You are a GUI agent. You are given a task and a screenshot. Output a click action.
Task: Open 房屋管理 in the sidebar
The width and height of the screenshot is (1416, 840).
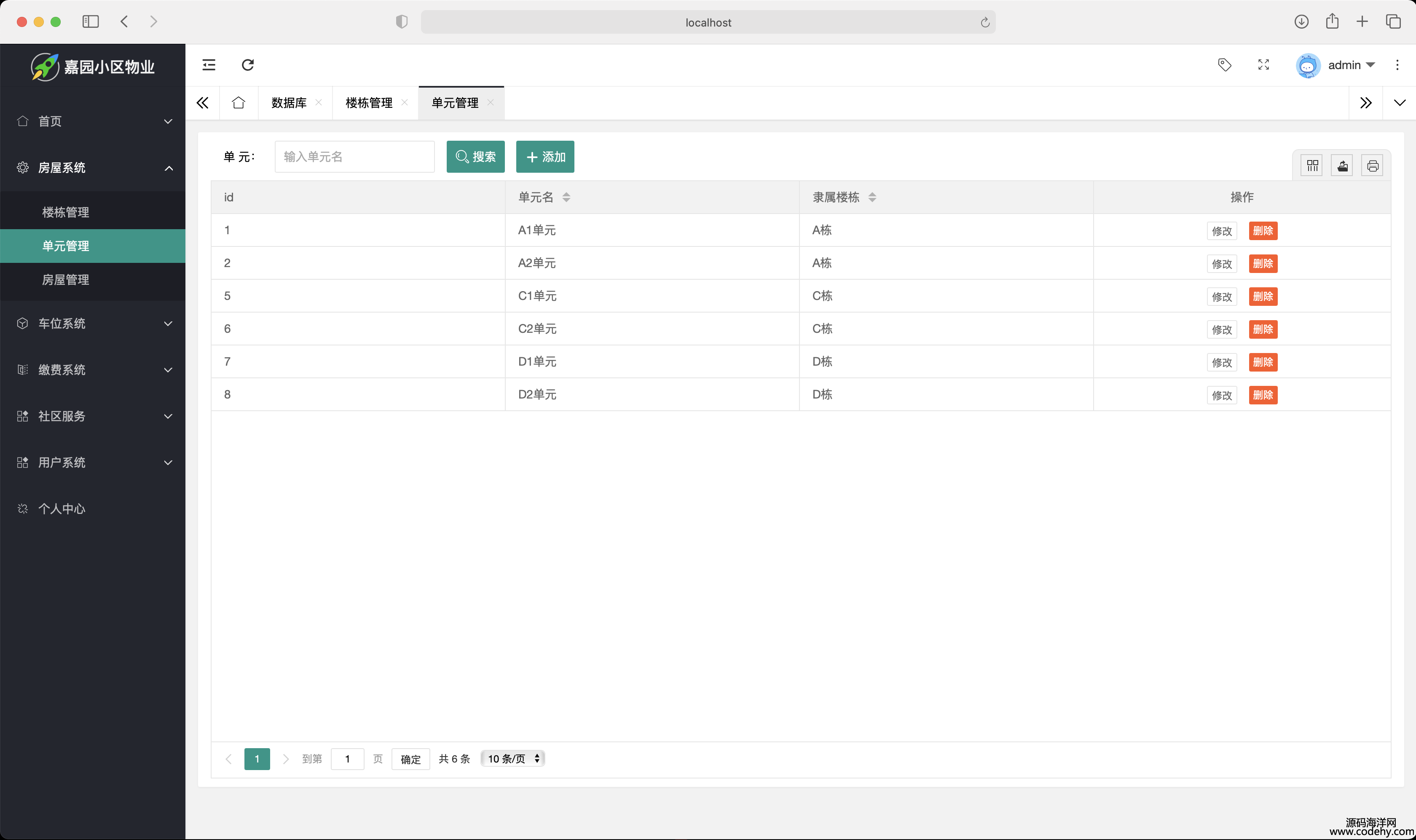tap(93, 280)
